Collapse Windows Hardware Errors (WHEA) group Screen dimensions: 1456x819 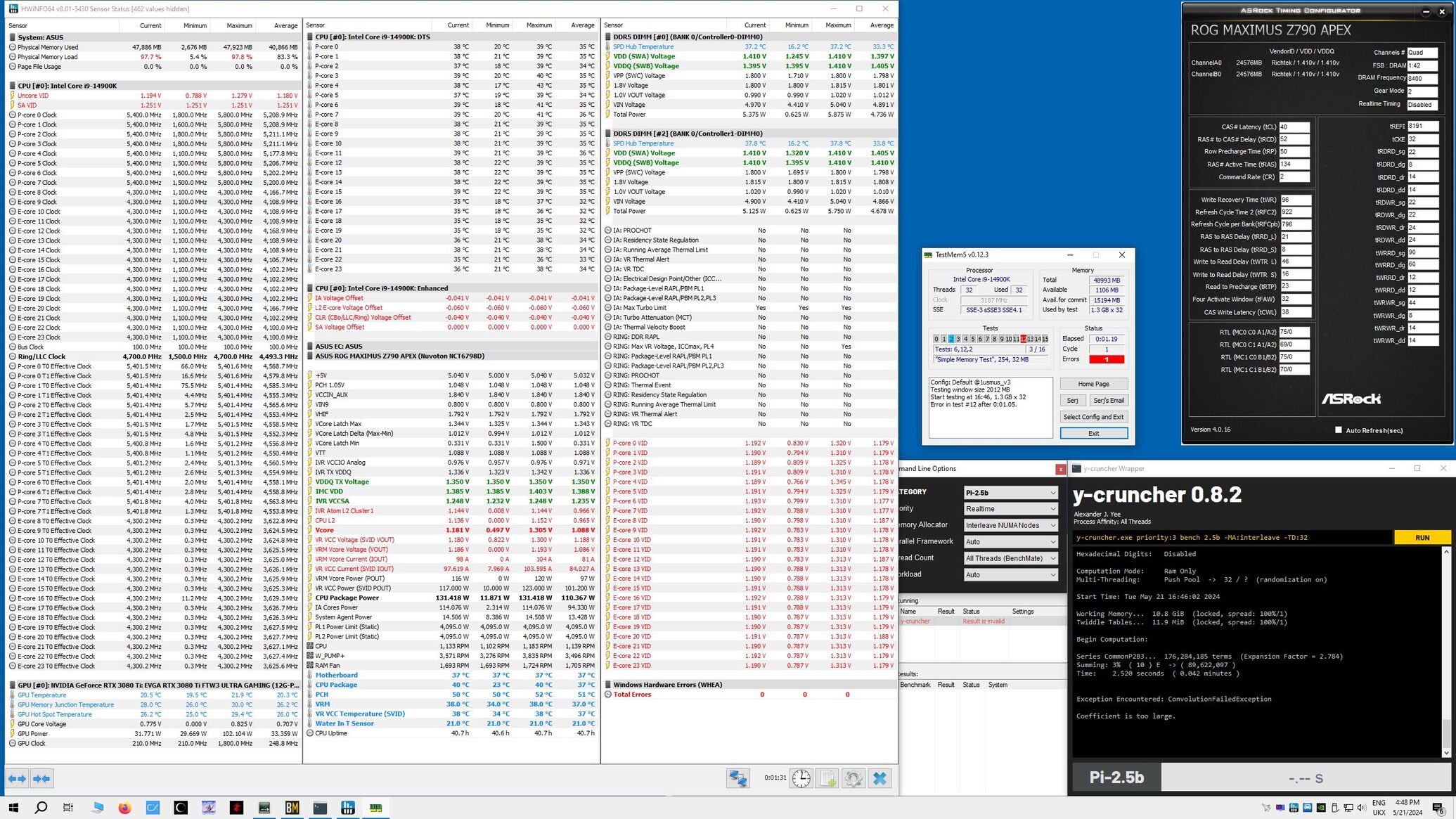point(608,685)
